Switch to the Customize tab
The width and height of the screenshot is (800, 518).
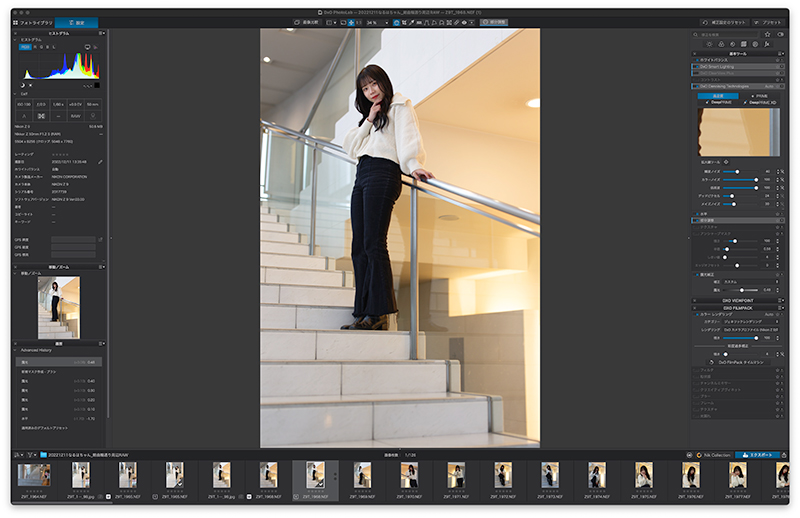(x=77, y=22)
